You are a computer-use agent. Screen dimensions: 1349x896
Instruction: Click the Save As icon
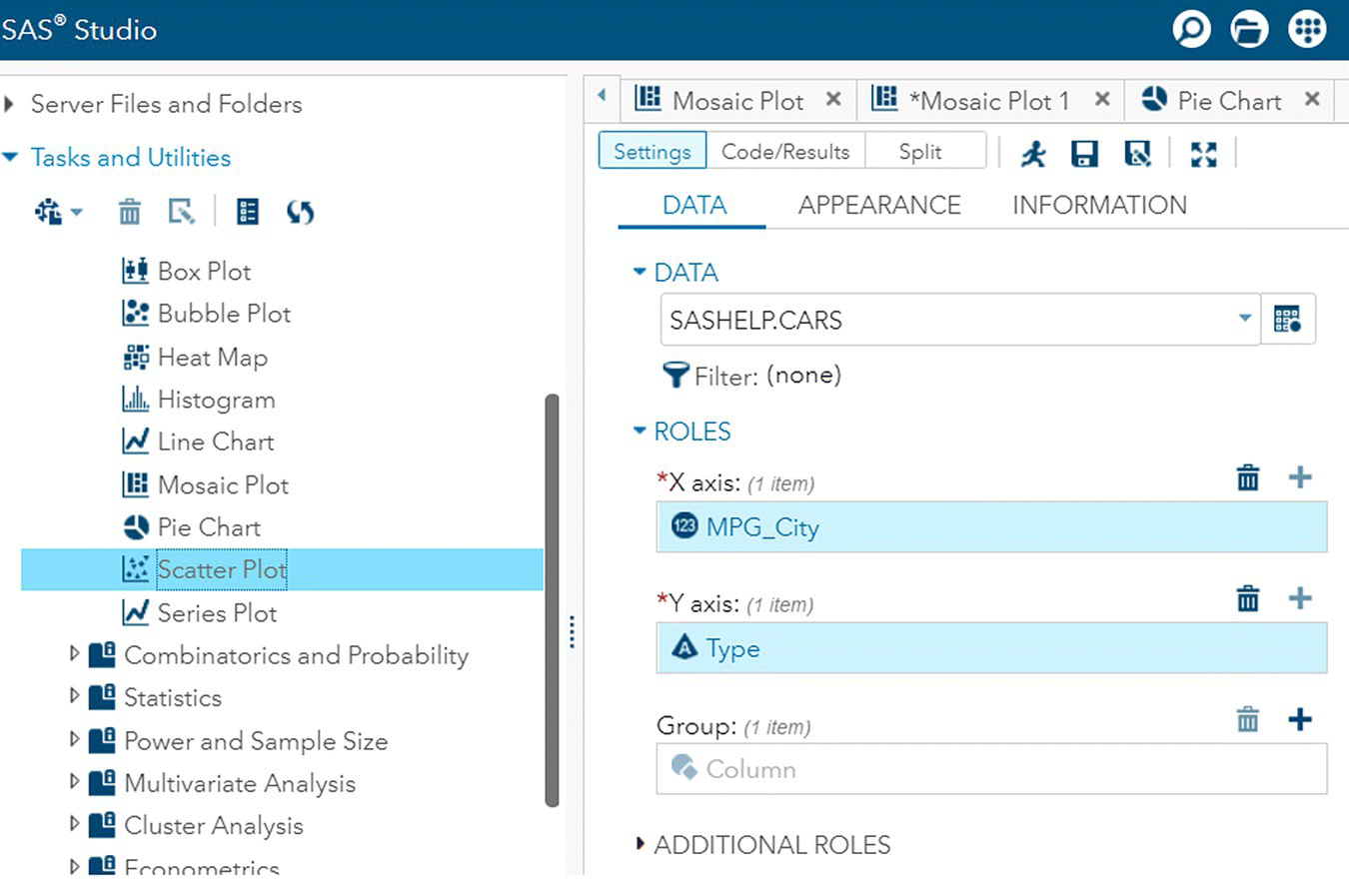click(1137, 153)
